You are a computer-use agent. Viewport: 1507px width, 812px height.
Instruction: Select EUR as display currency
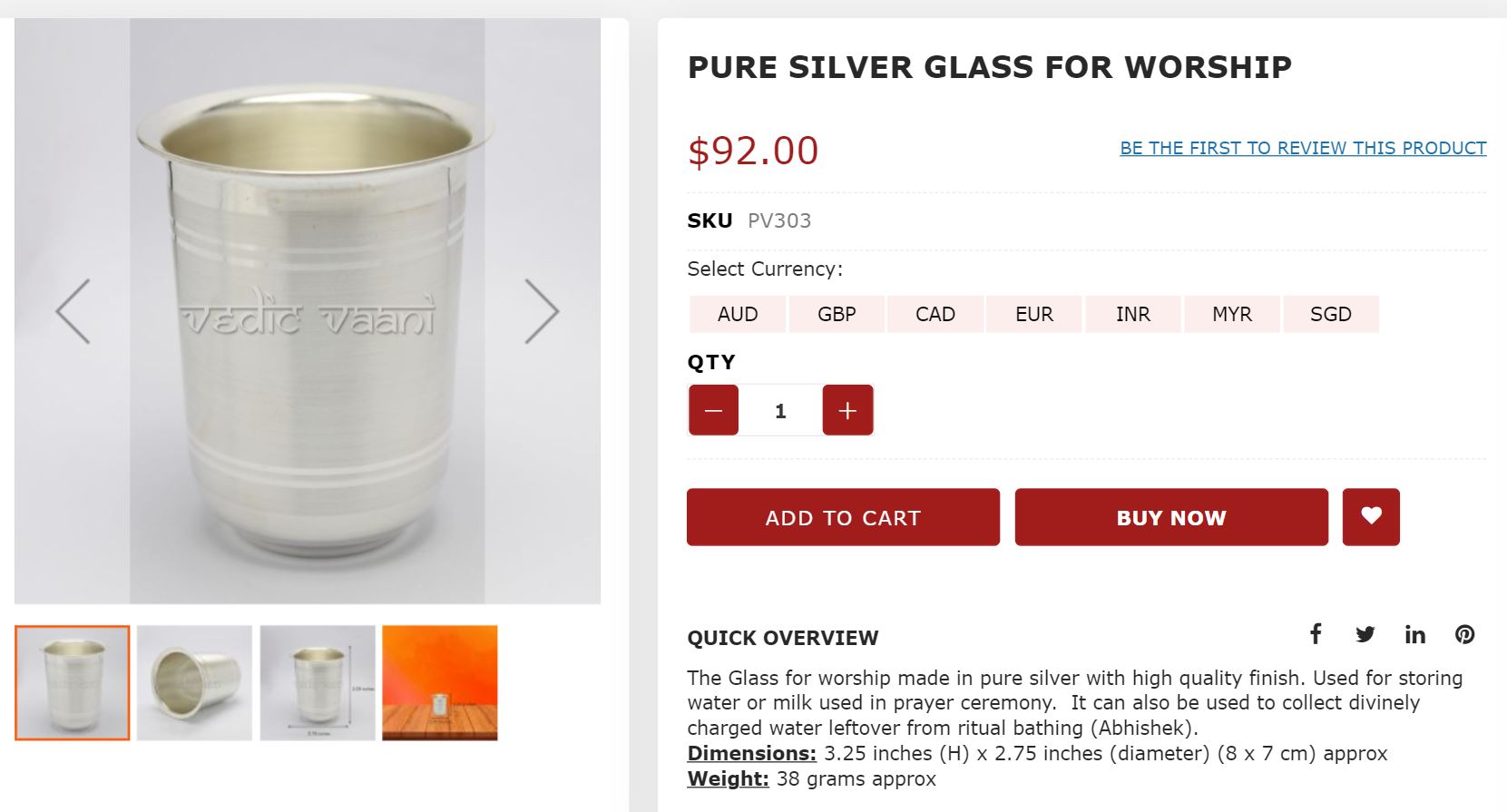tap(1033, 314)
